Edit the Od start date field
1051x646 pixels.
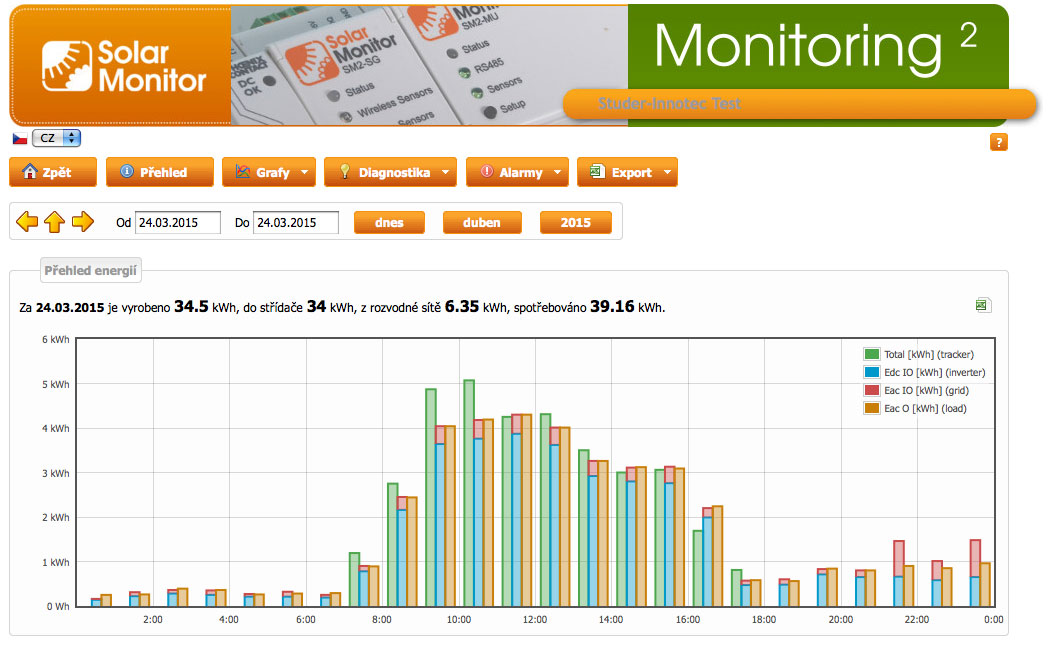178,222
